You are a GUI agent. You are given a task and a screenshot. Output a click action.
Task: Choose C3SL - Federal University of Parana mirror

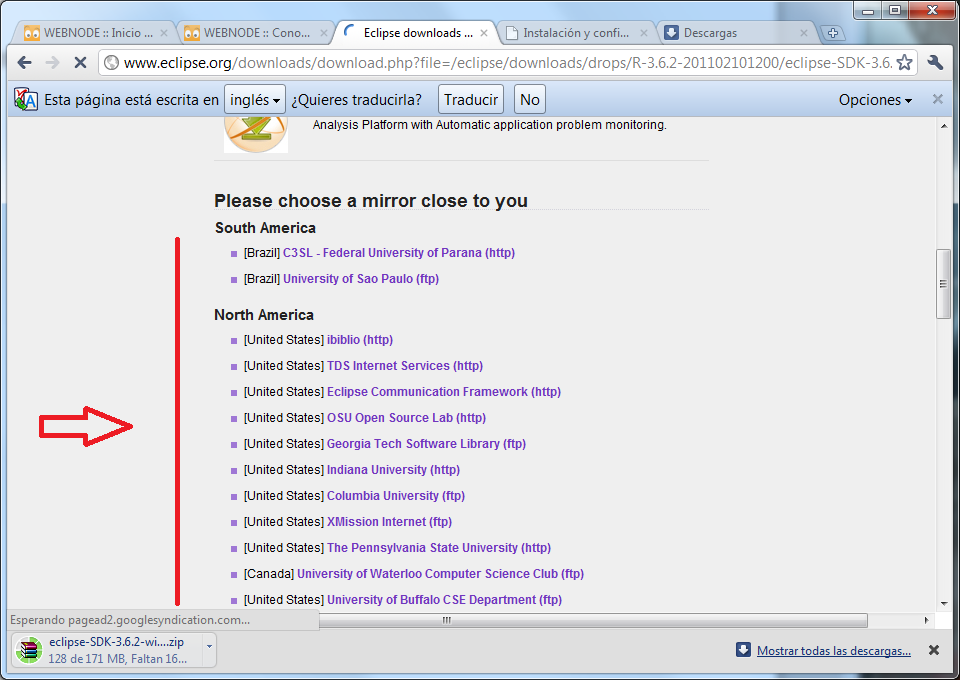tap(399, 253)
